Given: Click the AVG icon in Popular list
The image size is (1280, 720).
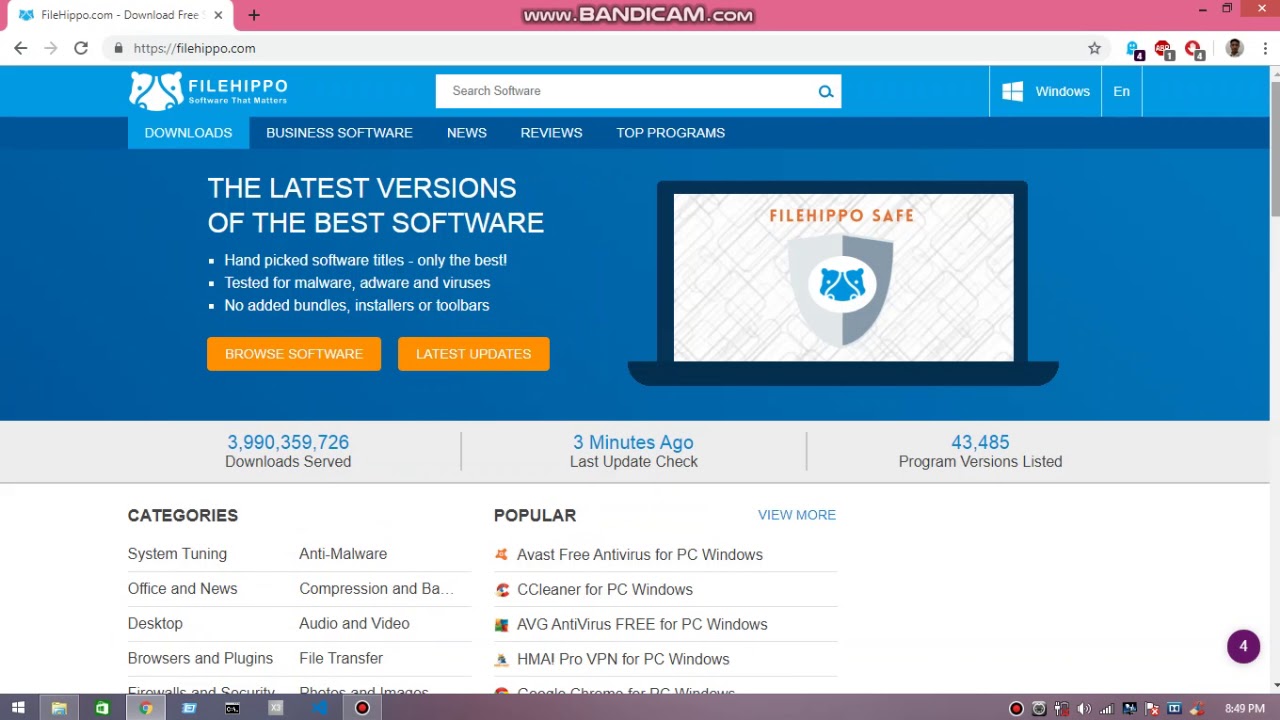Looking at the screenshot, I should pyautogui.click(x=502, y=625).
